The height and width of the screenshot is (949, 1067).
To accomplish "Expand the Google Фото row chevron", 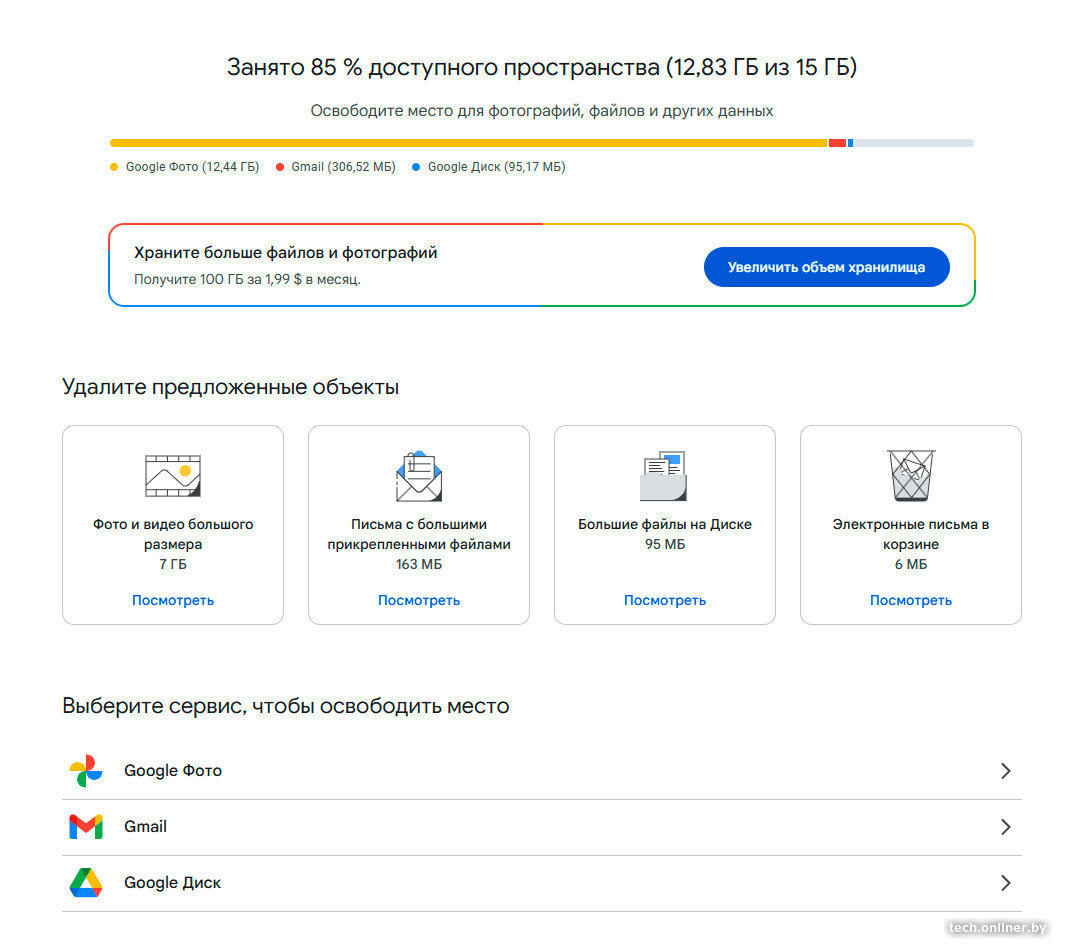I will (x=1006, y=771).
